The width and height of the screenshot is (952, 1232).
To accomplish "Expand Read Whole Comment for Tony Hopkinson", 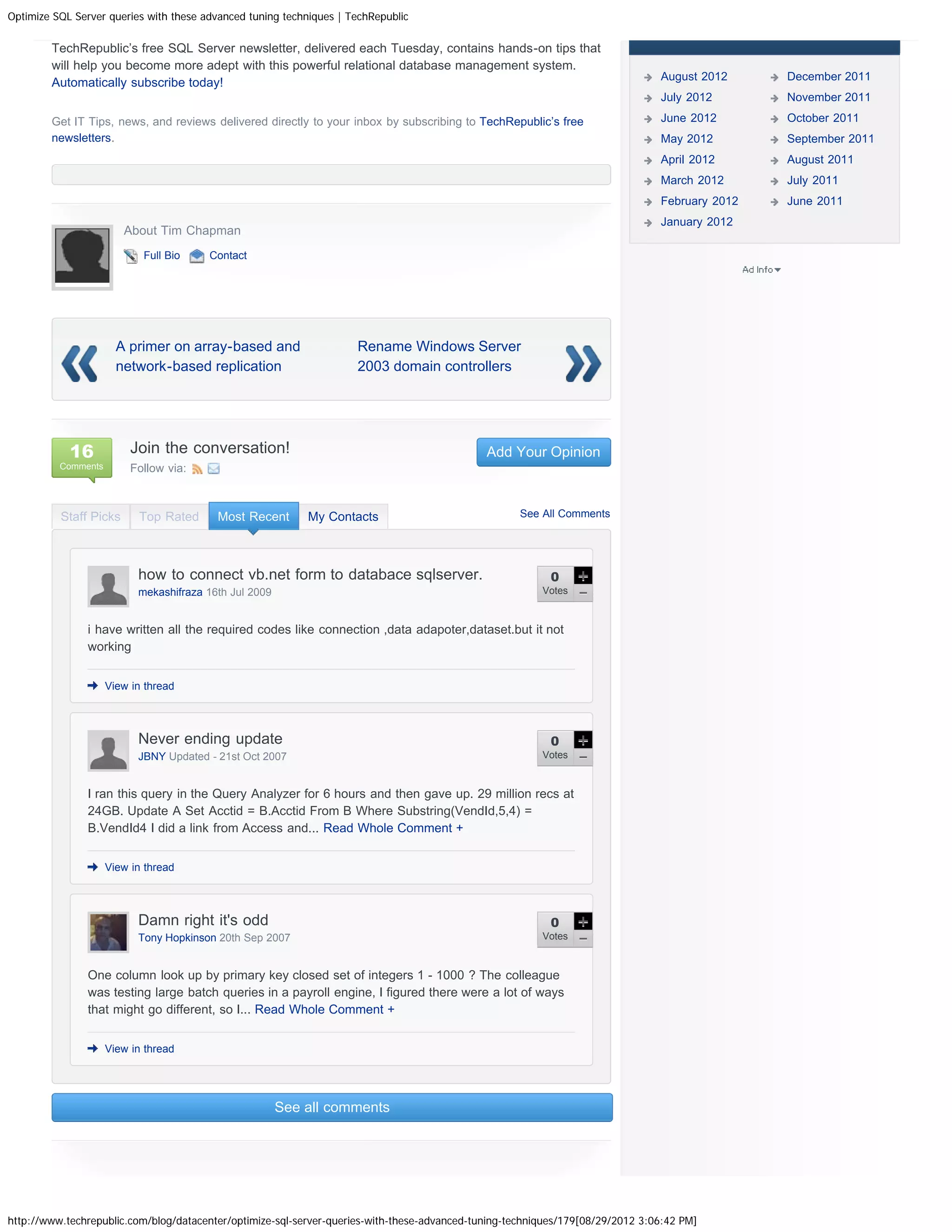I will (x=324, y=1010).
